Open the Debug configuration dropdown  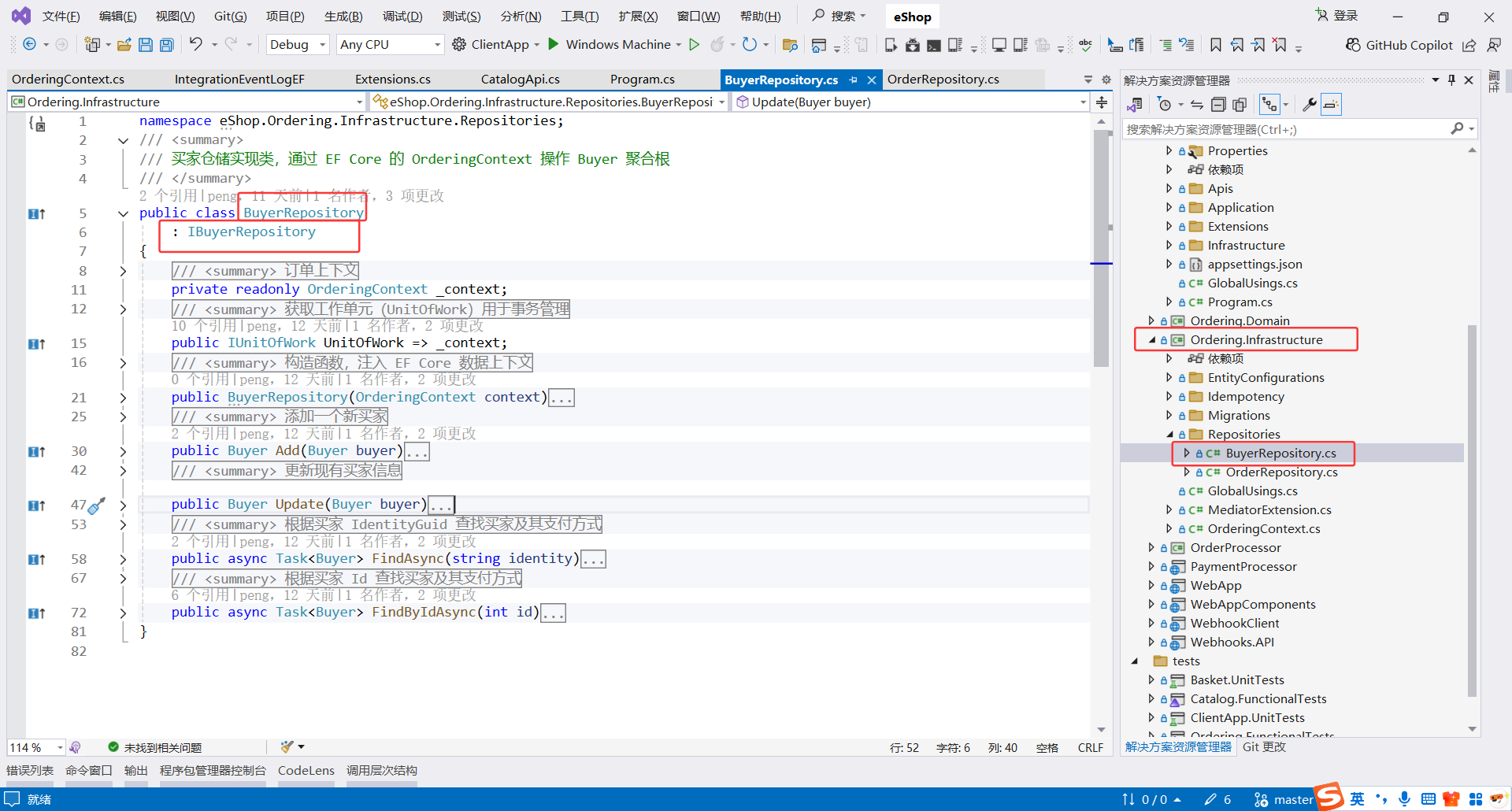point(298,45)
